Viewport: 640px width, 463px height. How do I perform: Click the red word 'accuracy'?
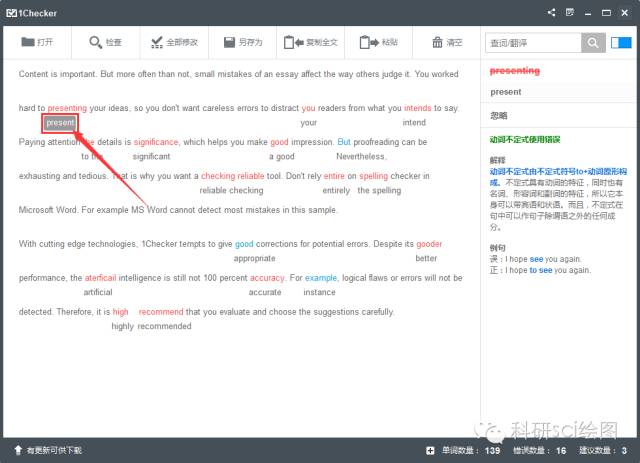tap(267, 278)
